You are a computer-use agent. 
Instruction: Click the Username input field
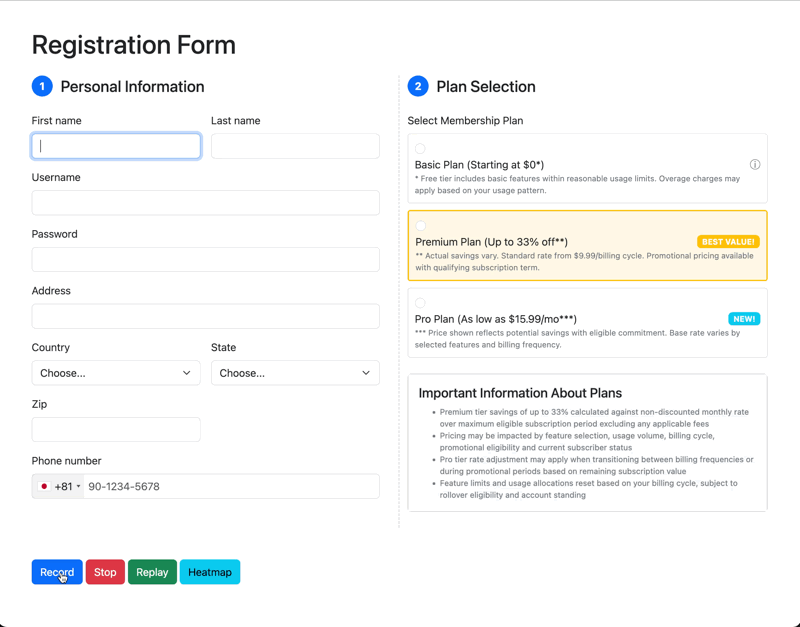[x=206, y=203]
